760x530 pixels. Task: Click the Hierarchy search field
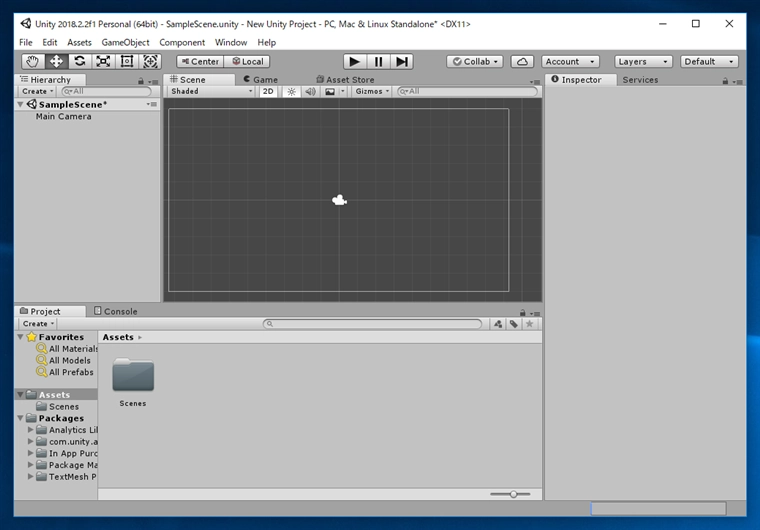(x=107, y=91)
